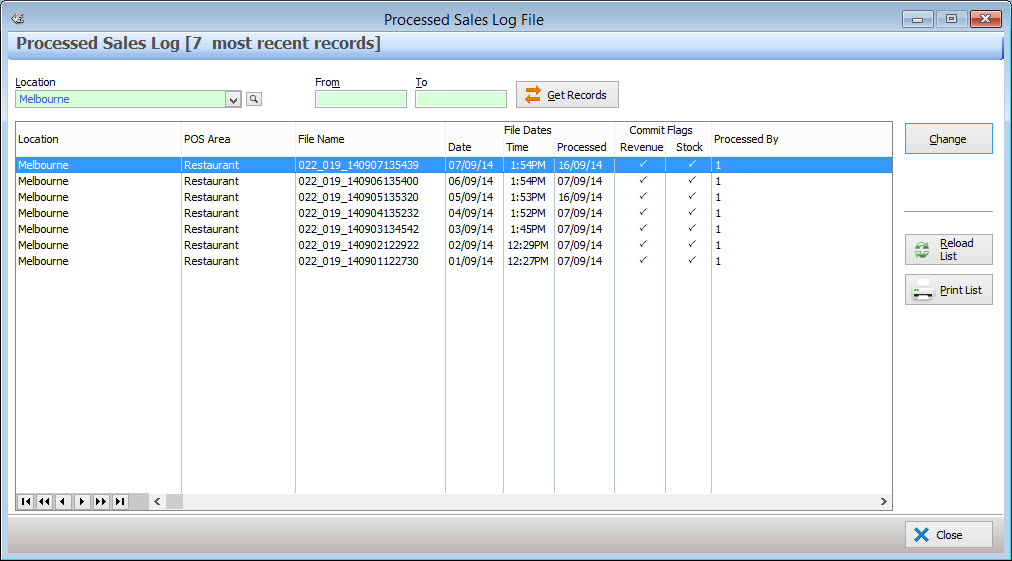1012x561 pixels.
Task: Click processed date 16/09/14 in 05/09/14 row
Action: (x=580, y=197)
